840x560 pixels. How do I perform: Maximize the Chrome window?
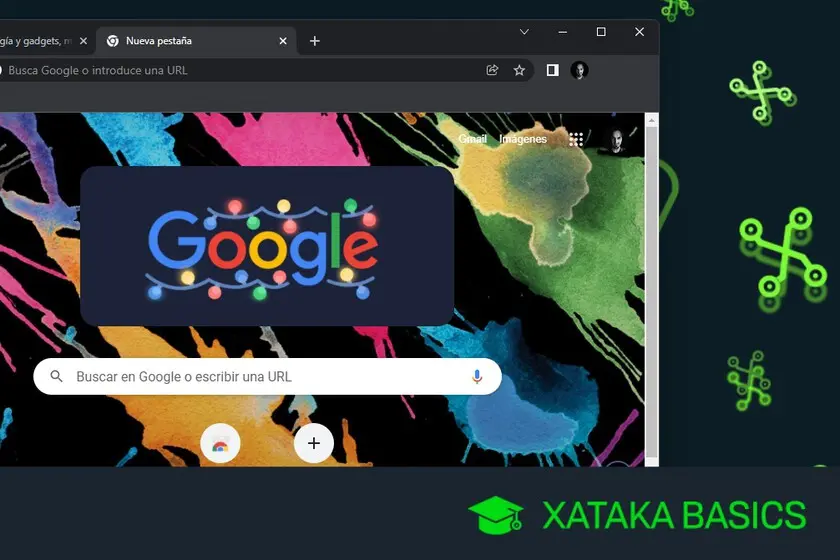601,32
